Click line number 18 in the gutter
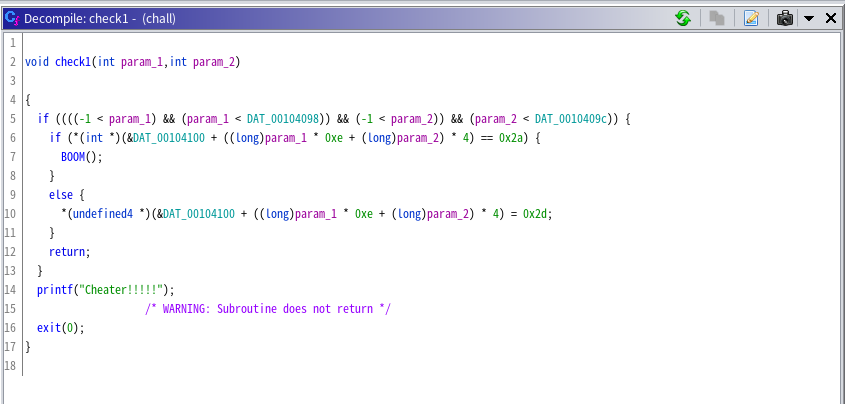This screenshot has height=404, width=845. [10, 365]
